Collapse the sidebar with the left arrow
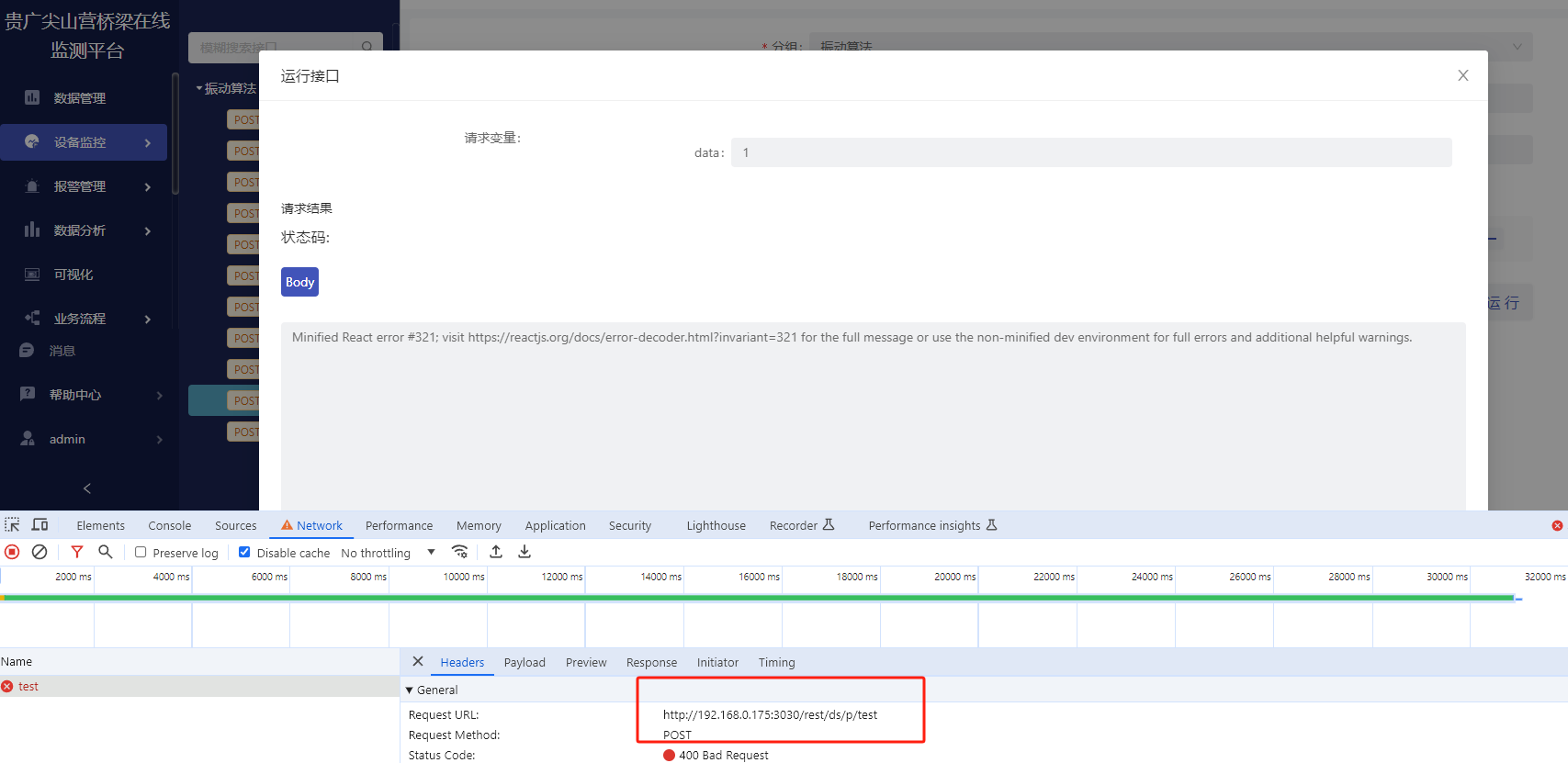 tap(87, 488)
